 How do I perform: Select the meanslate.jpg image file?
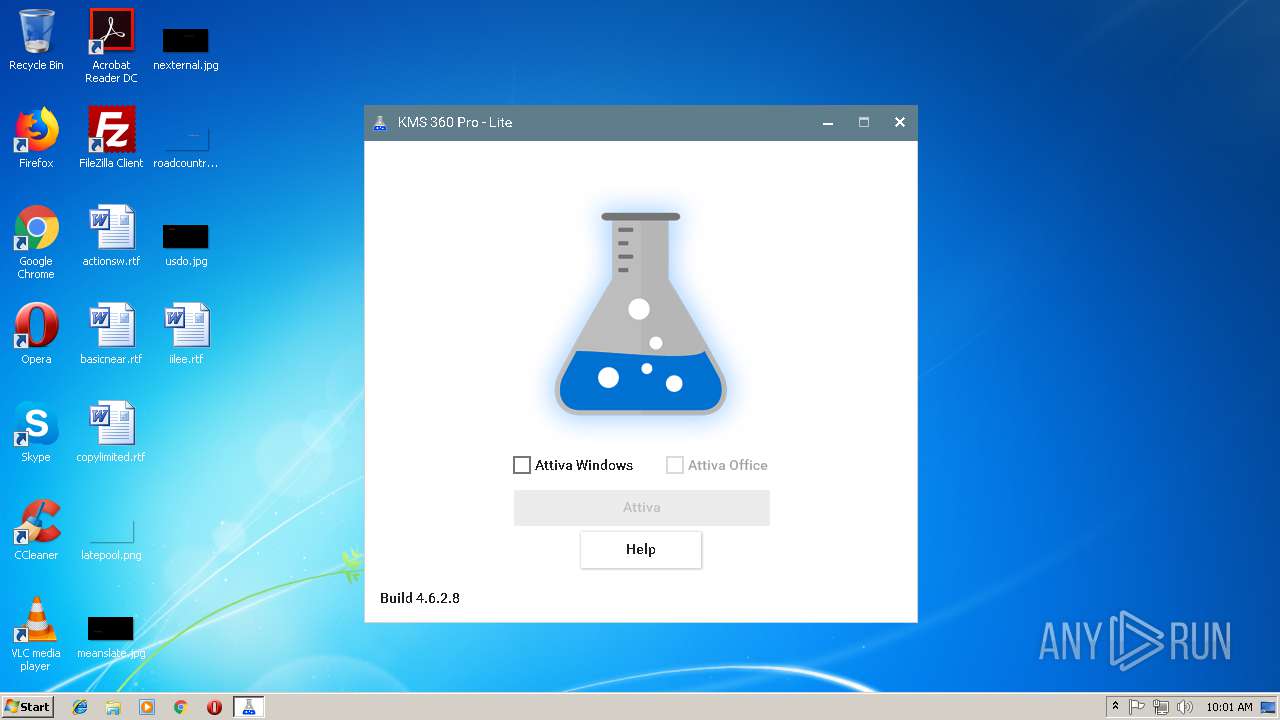[111, 636]
